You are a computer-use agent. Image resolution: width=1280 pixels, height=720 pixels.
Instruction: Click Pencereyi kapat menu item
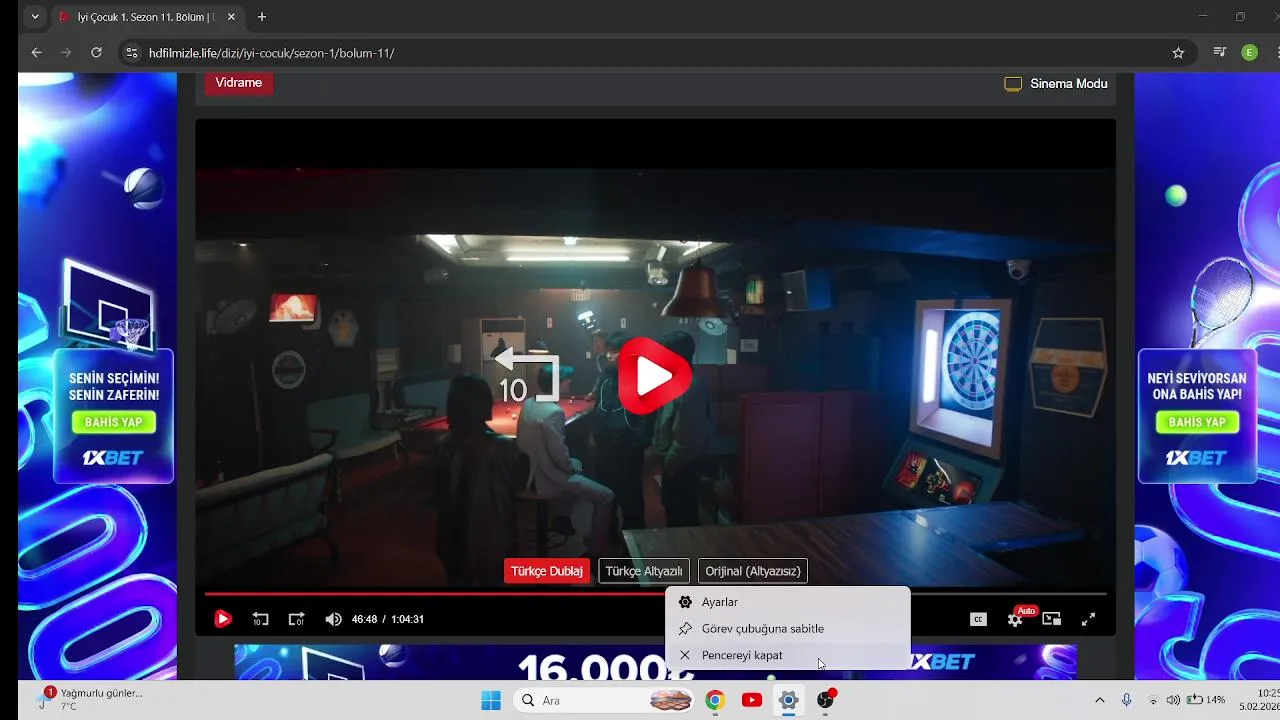tap(788, 655)
